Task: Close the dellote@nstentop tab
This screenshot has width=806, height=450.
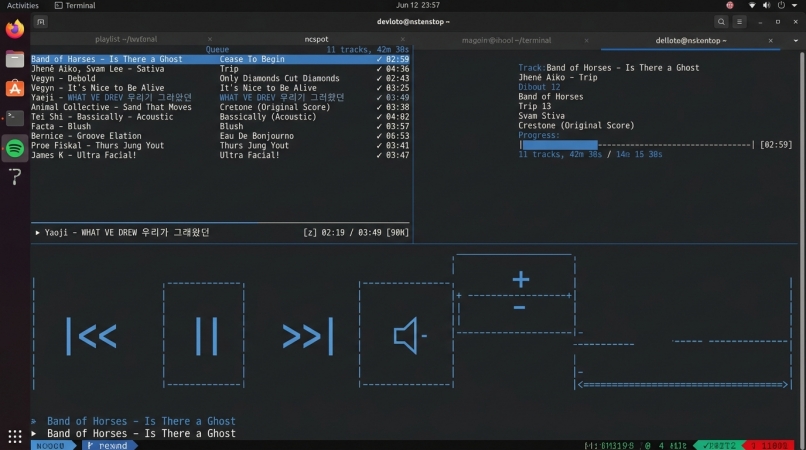Action: (771, 40)
